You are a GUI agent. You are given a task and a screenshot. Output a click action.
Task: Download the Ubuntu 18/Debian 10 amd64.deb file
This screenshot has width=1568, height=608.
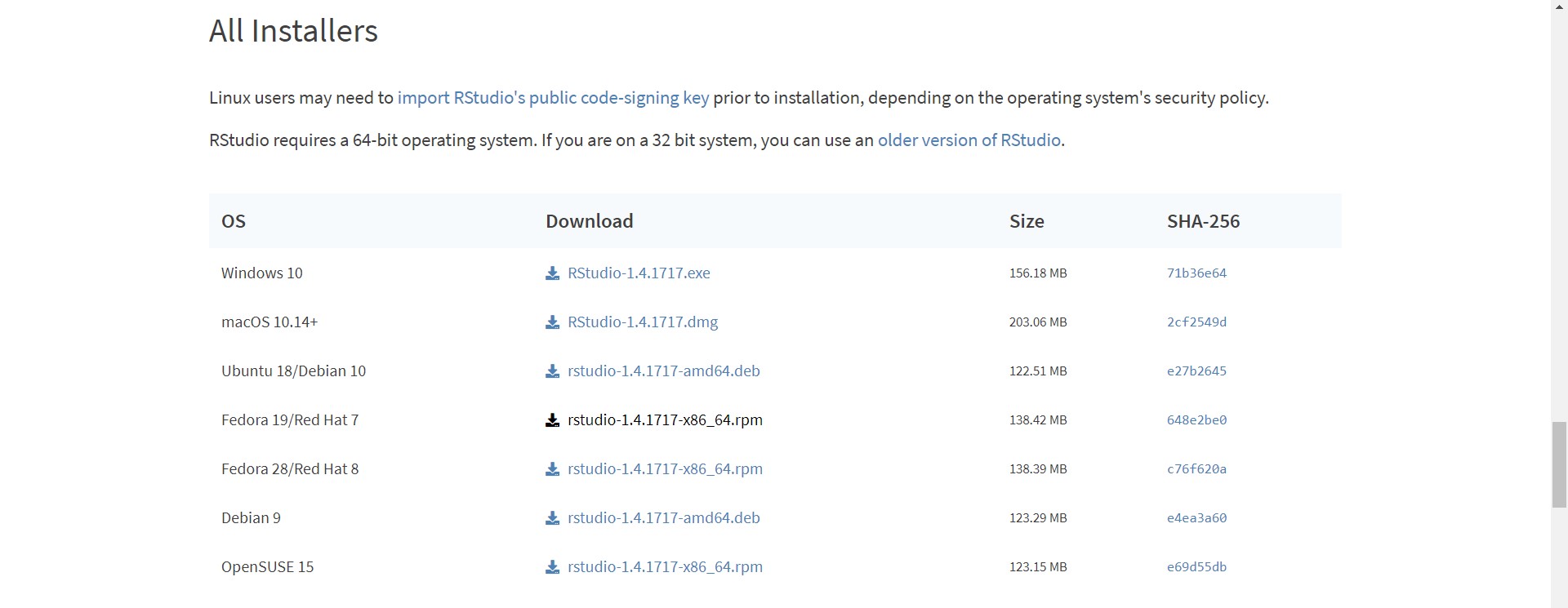click(664, 371)
